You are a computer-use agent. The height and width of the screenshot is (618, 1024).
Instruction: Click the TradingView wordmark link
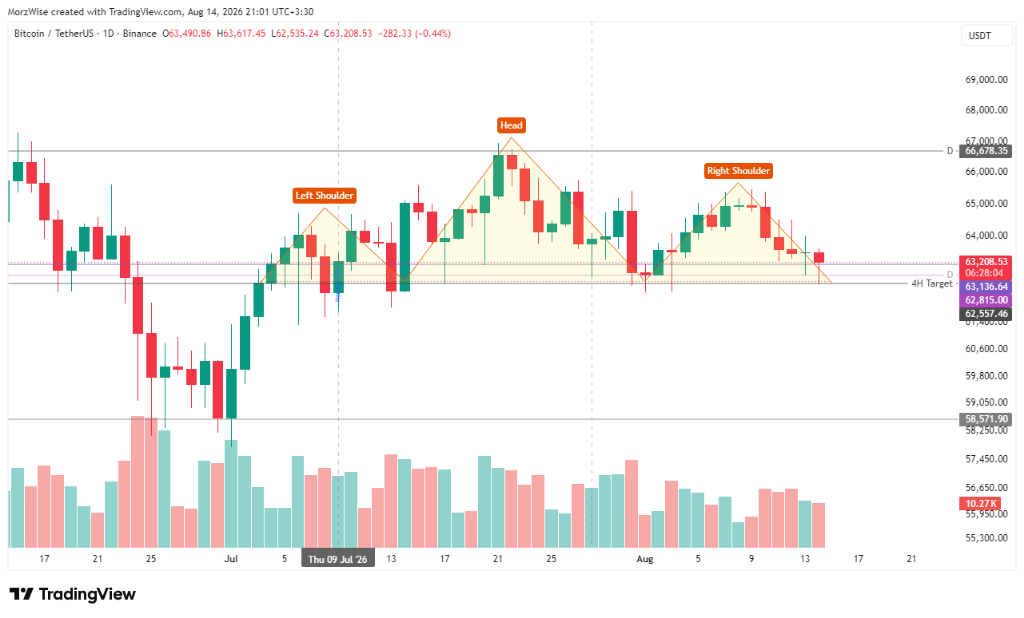[x=87, y=594]
